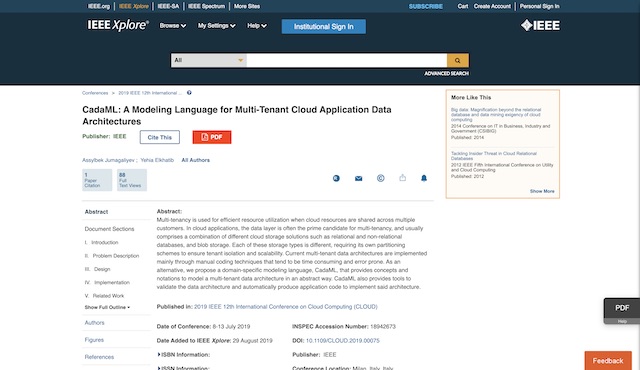Click the Conferences breadcrumb link

pyautogui.click(x=95, y=93)
